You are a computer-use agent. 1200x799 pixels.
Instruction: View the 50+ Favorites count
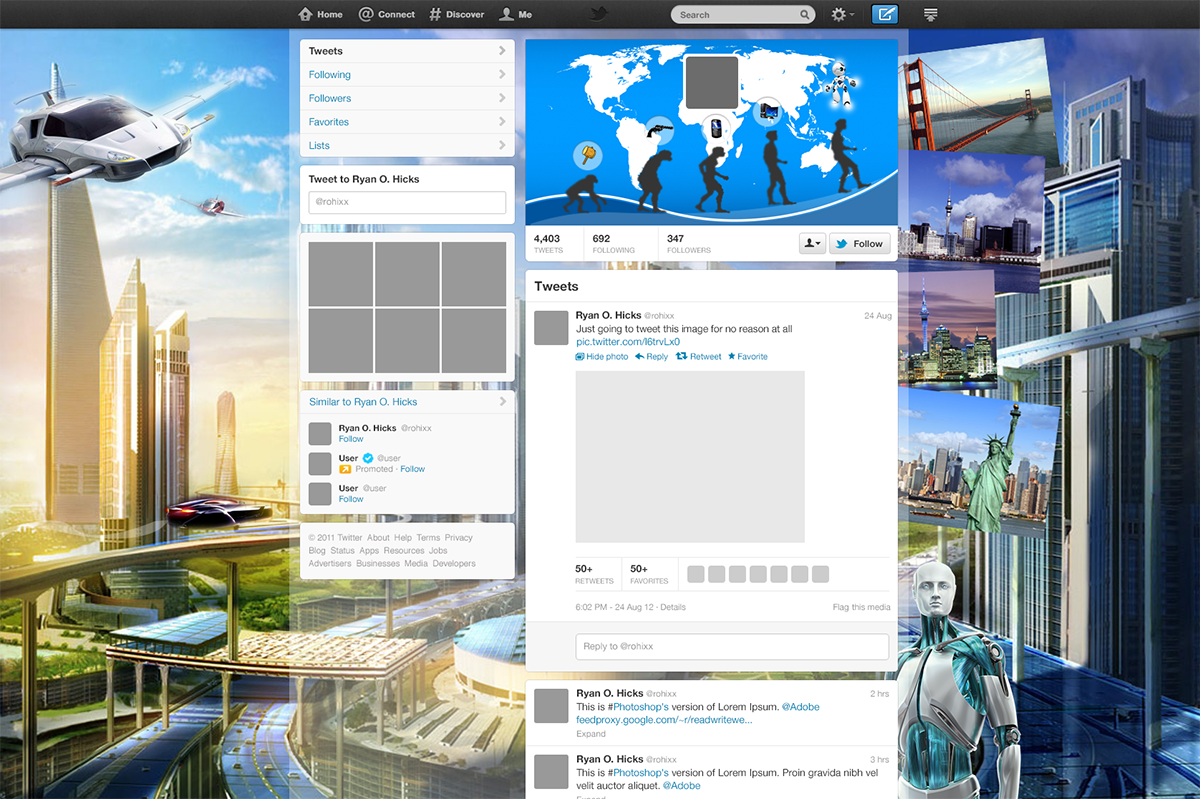[649, 574]
